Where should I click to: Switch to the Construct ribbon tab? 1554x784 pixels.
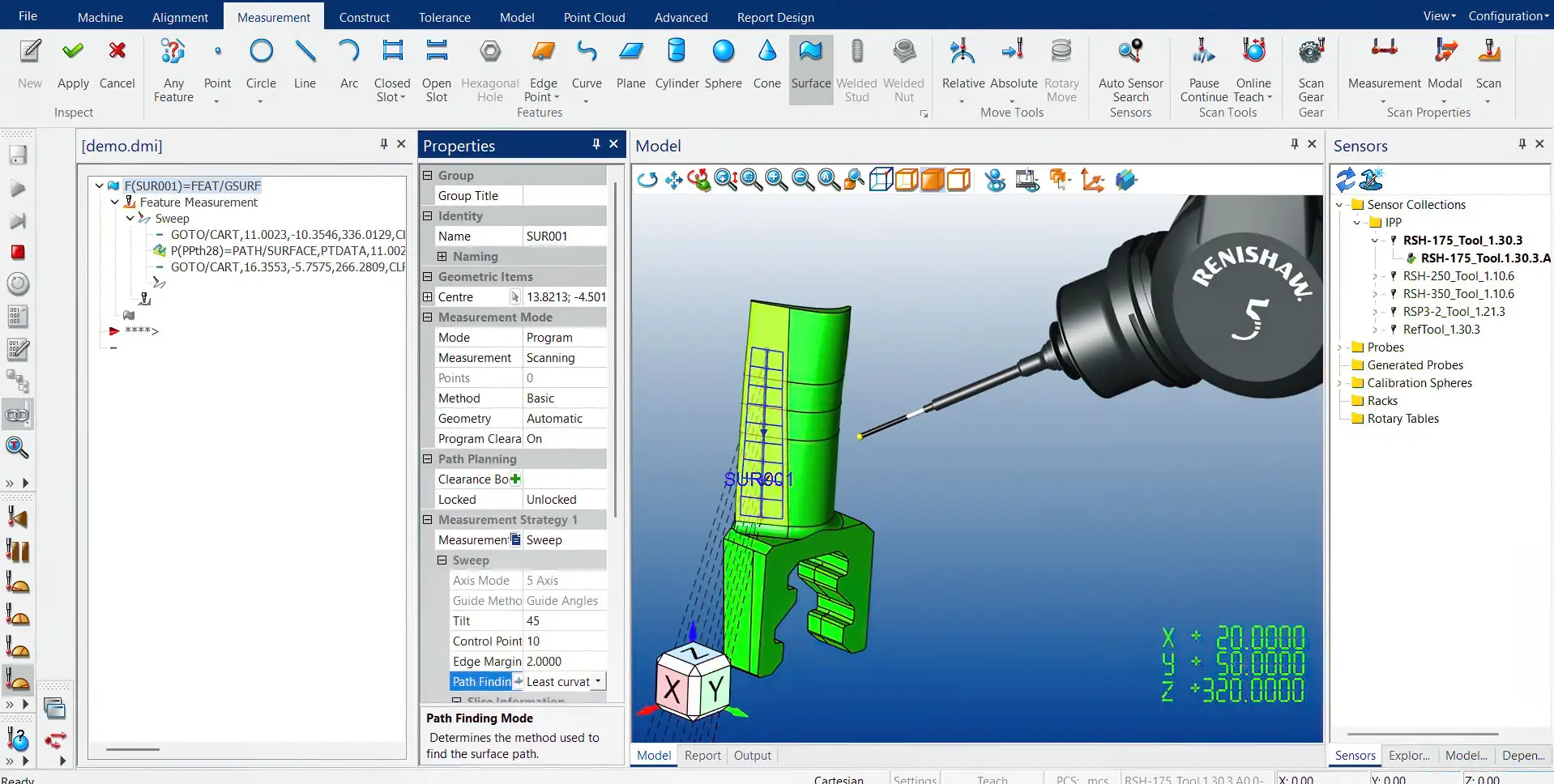pyautogui.click(x=365, y=17)
